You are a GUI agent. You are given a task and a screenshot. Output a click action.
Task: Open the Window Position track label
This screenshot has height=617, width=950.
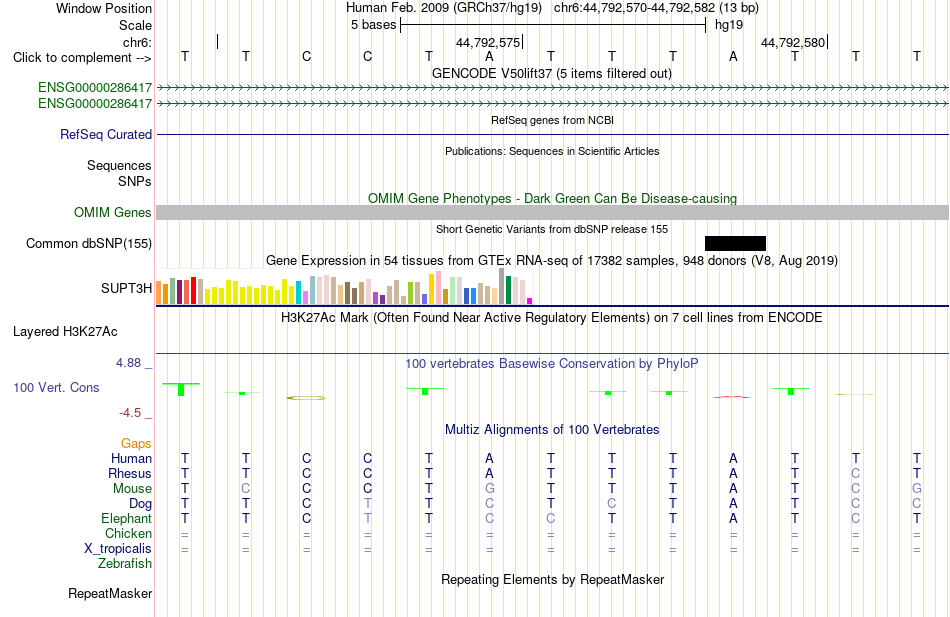point(104,8)
